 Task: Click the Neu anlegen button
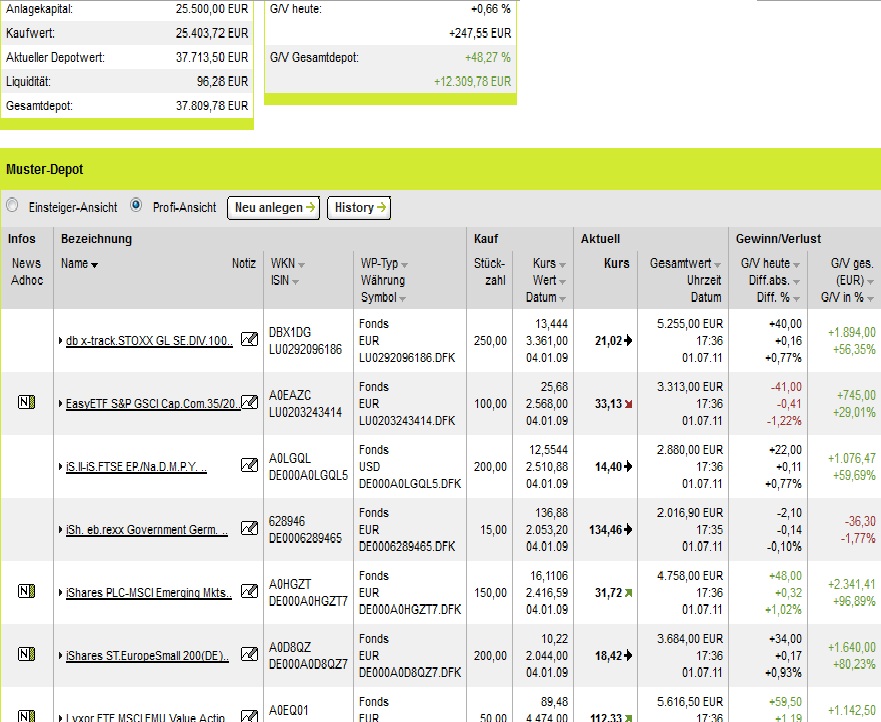click(x=274, y=208)
